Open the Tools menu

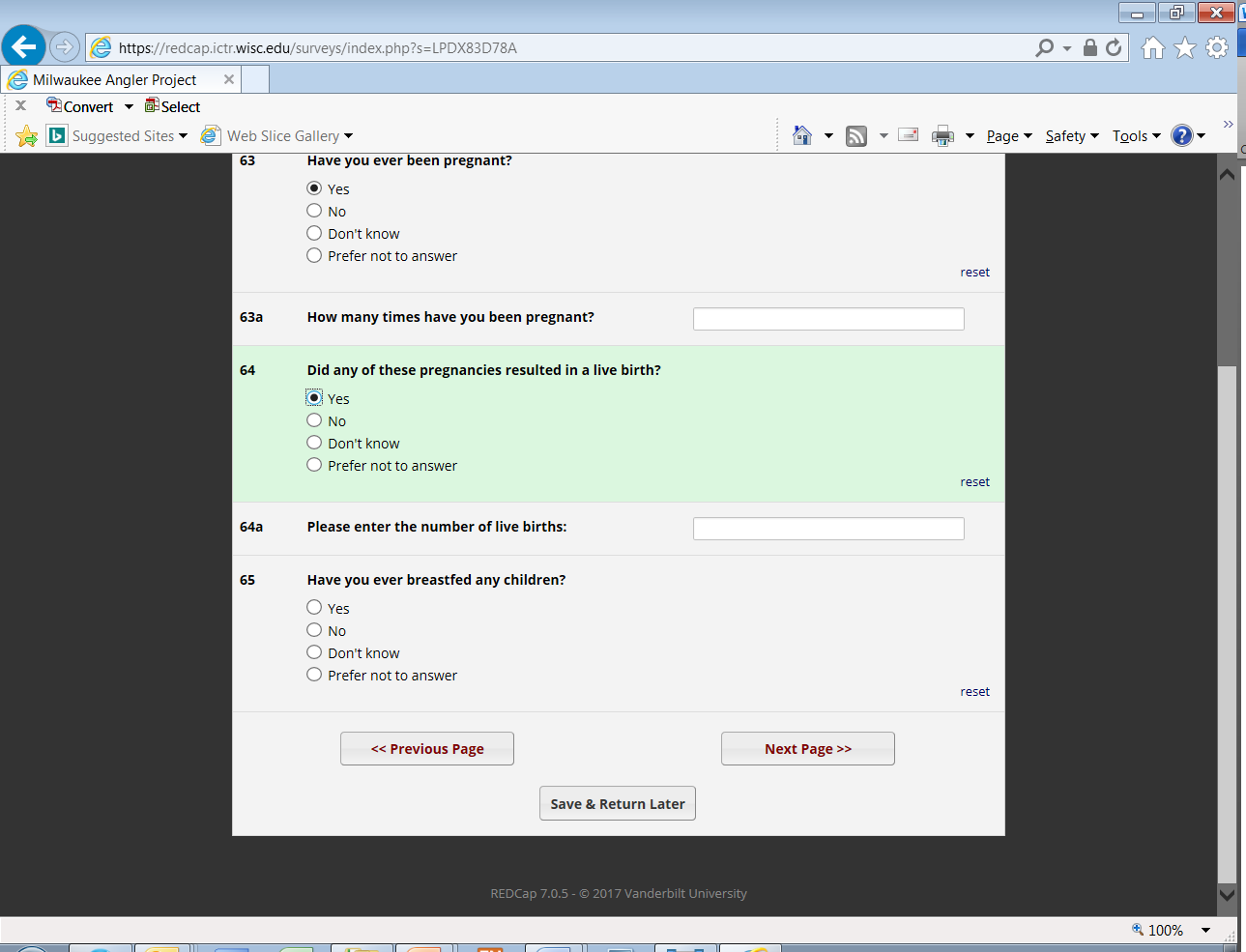(1136, 136)
